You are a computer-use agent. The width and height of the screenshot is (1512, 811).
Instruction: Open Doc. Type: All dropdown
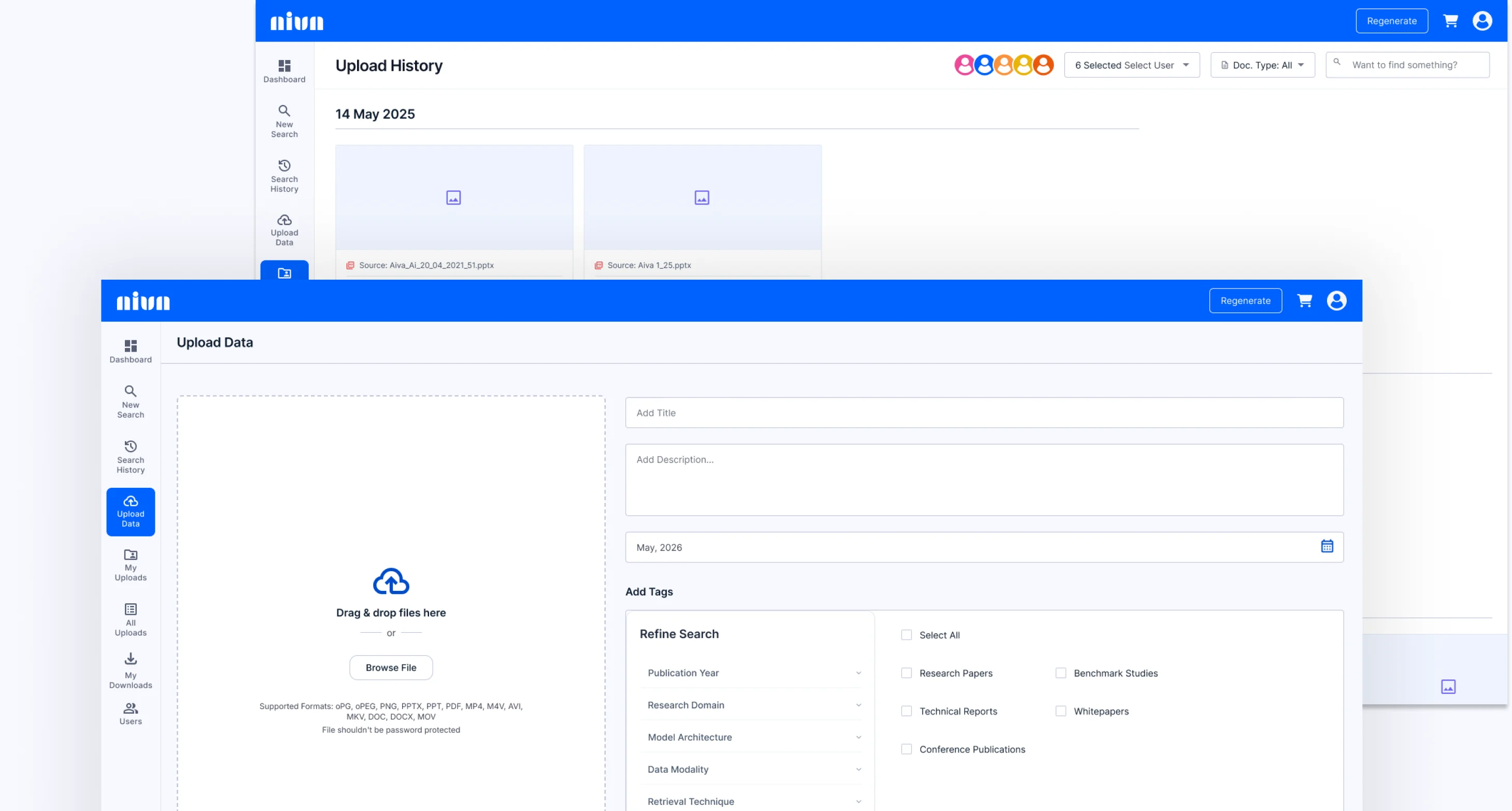coord(1262,65)
